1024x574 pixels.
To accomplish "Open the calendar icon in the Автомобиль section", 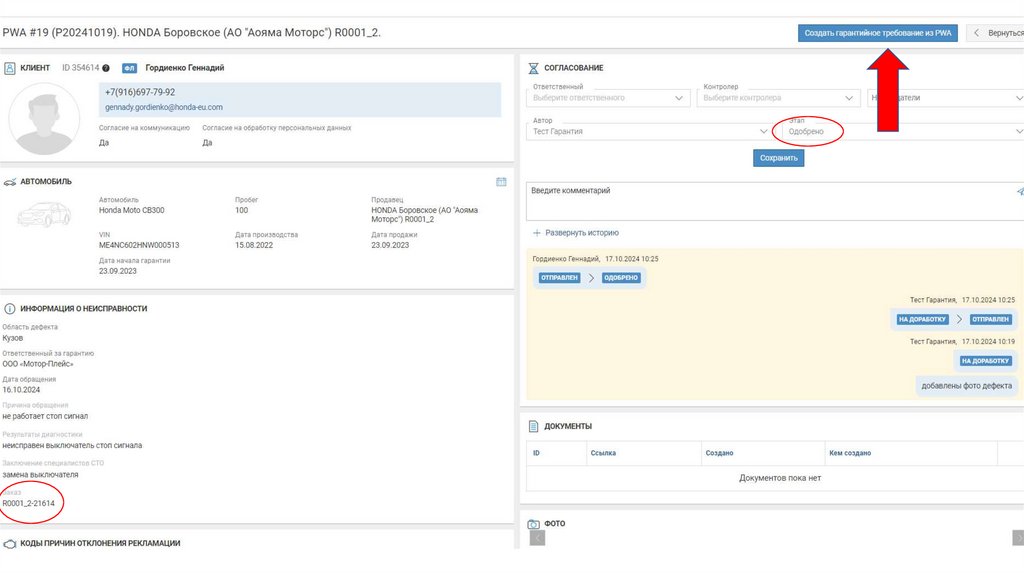I will pyautogui.click(x=501, y=182).
